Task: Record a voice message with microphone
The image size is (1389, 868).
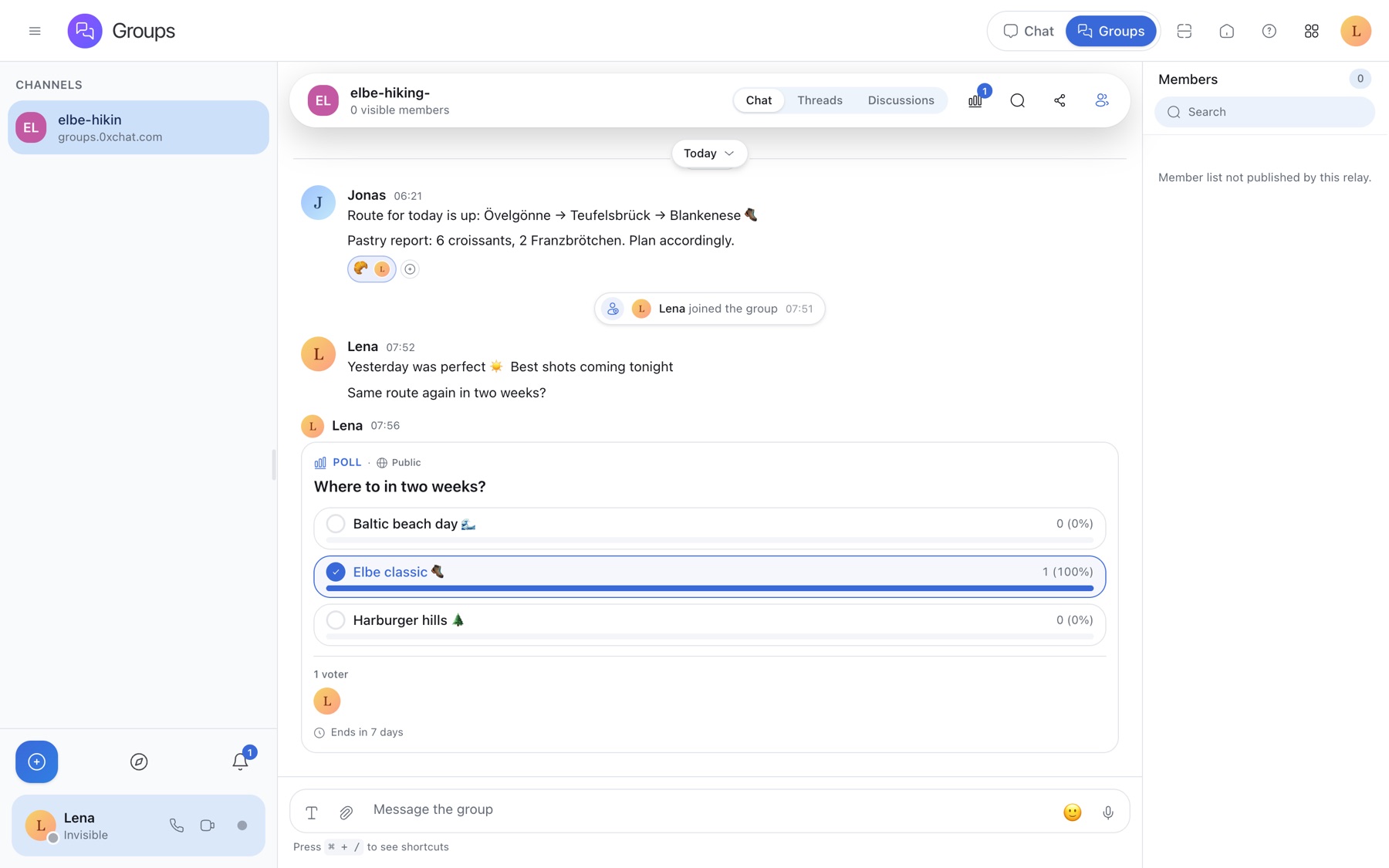Action: [x=1108, y=812]
